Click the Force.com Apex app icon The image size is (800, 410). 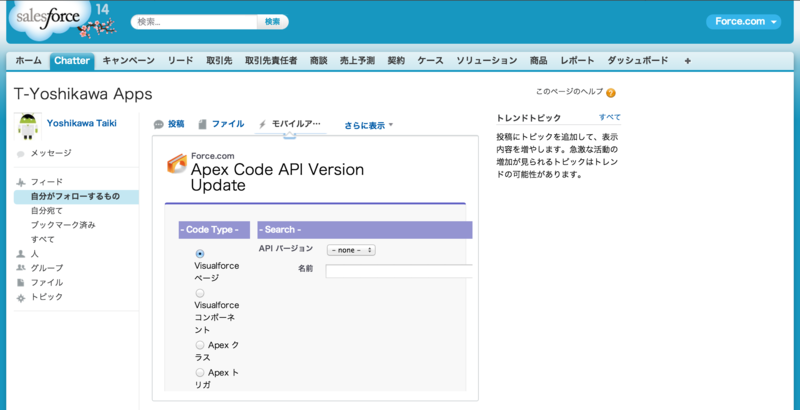coord(177,164)
